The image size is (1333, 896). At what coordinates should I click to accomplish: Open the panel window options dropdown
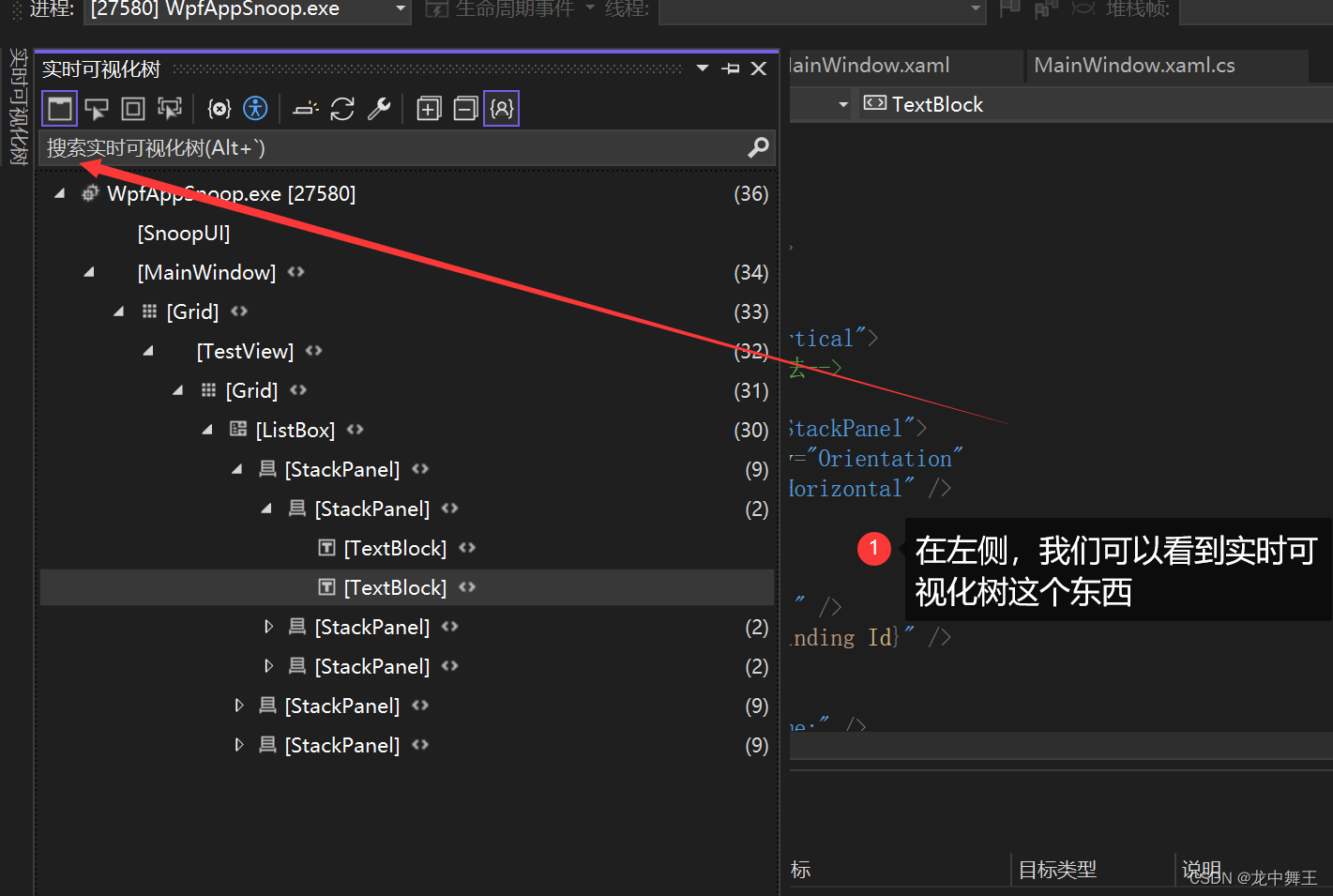(x=703, y=68)
